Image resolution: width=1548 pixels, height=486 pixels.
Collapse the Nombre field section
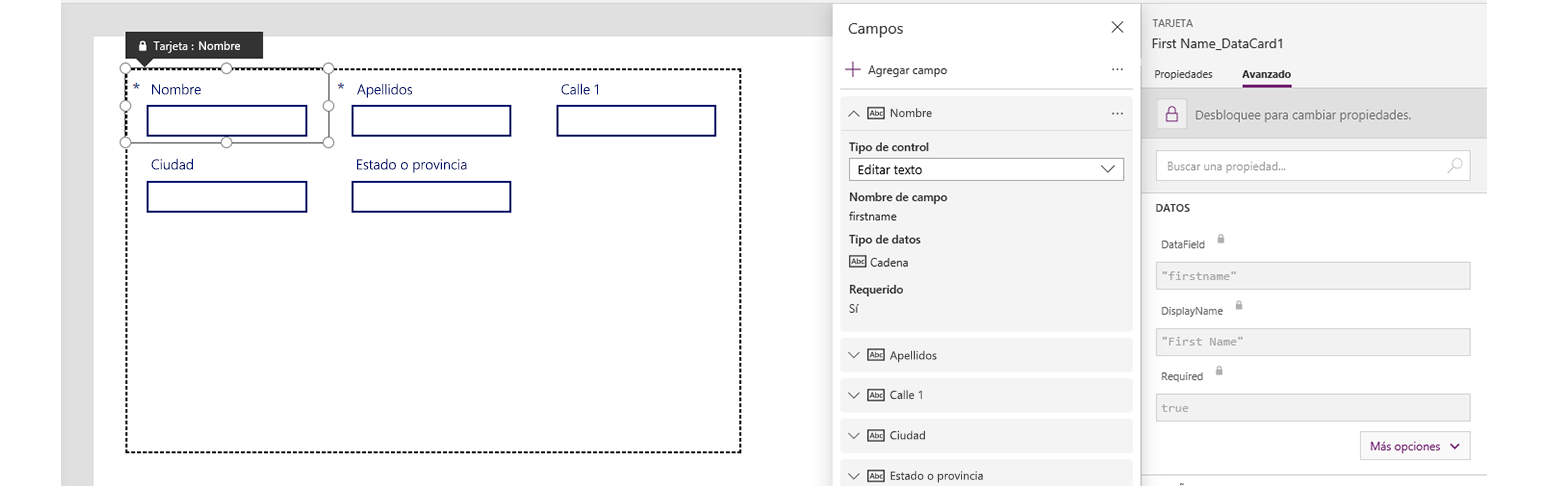tap(853, 114)
